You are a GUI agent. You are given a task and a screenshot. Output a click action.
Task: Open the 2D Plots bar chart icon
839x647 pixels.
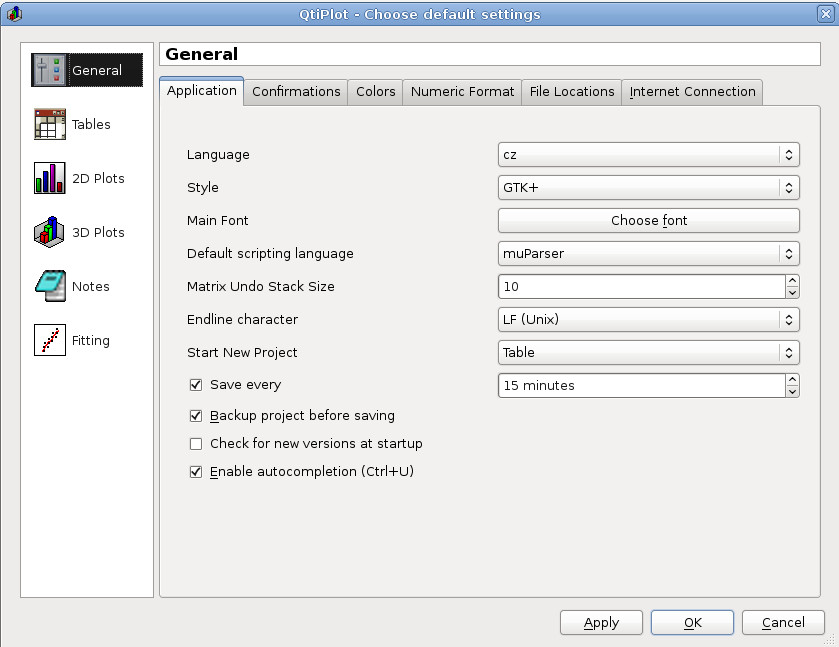pos(50,178)
